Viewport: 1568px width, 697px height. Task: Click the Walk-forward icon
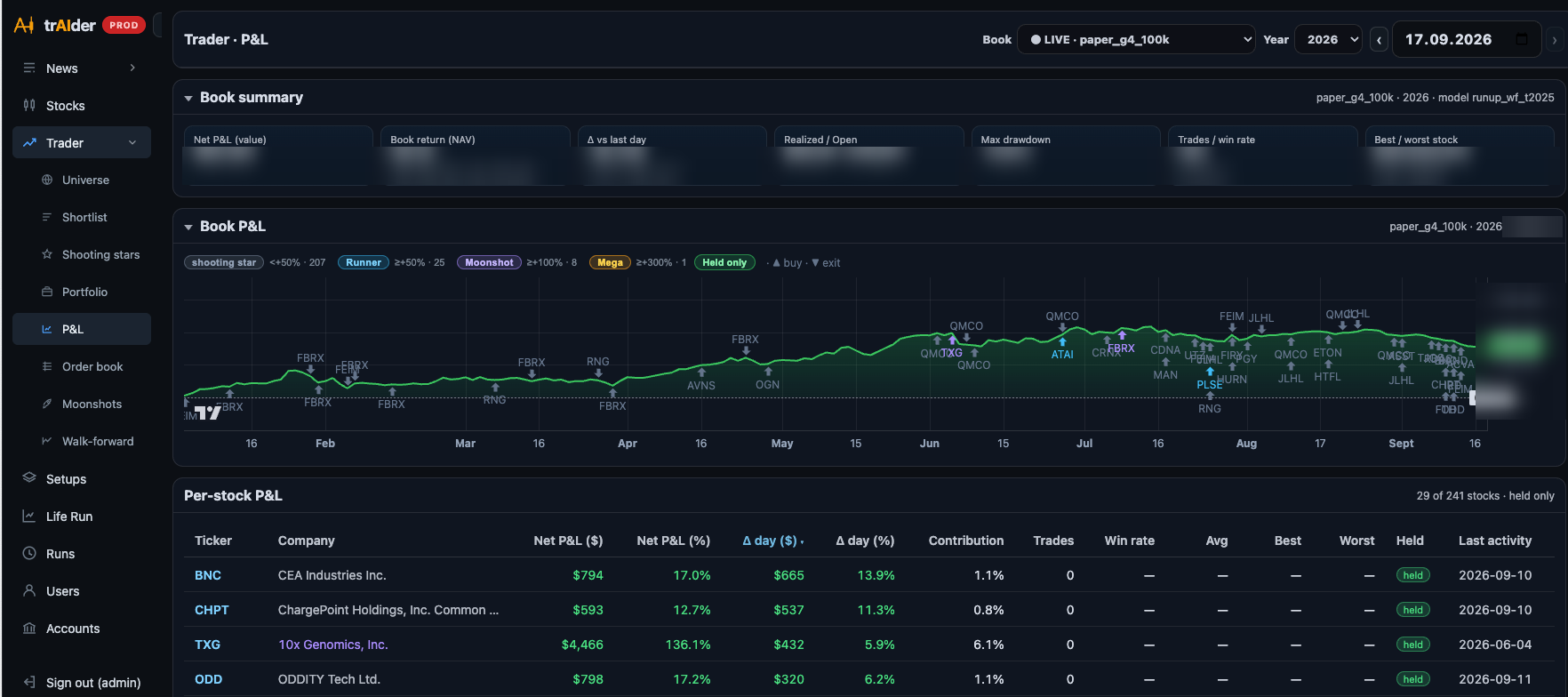[47, 442]
